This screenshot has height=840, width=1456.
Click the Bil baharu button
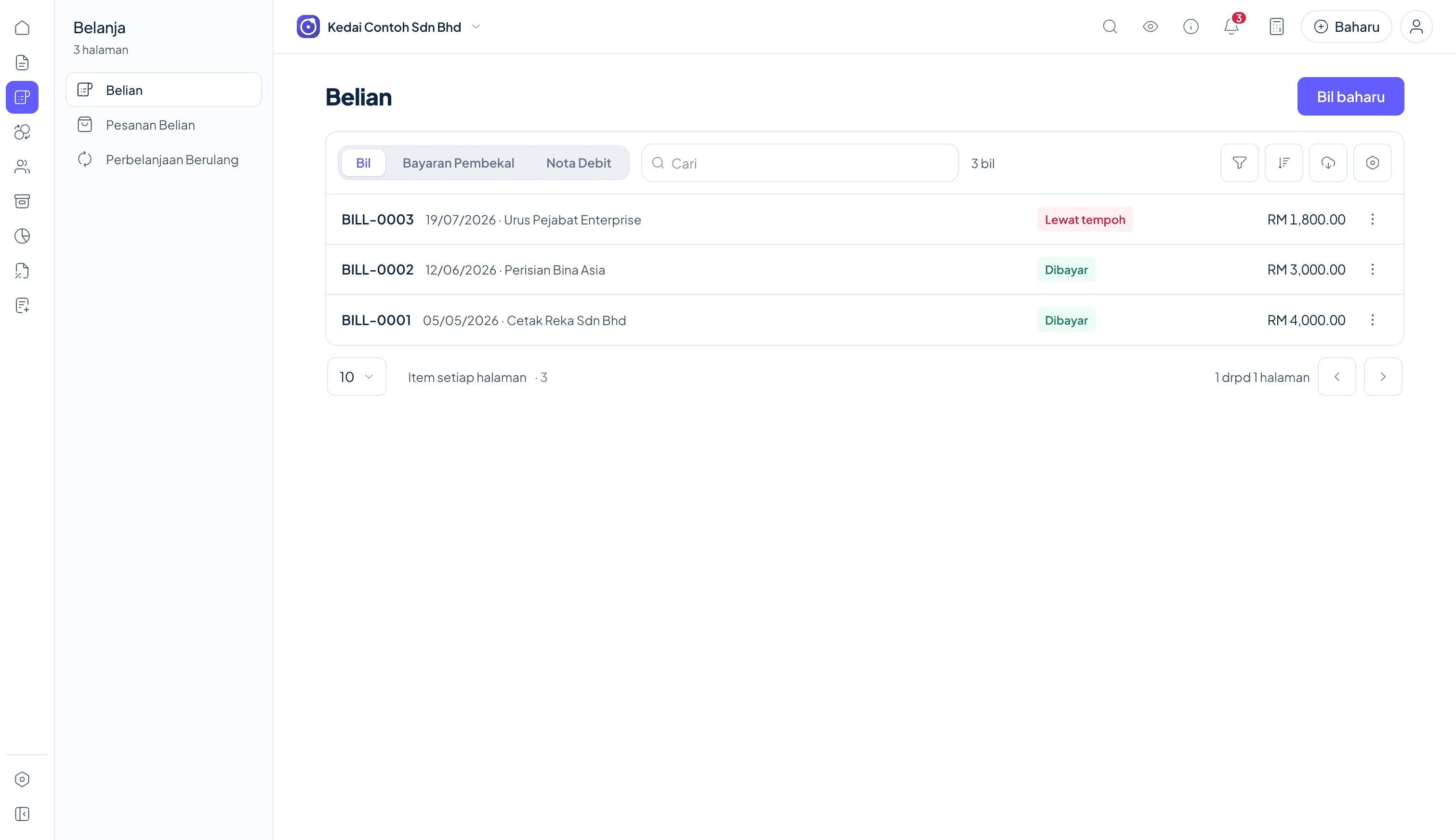click(1350, 96)
